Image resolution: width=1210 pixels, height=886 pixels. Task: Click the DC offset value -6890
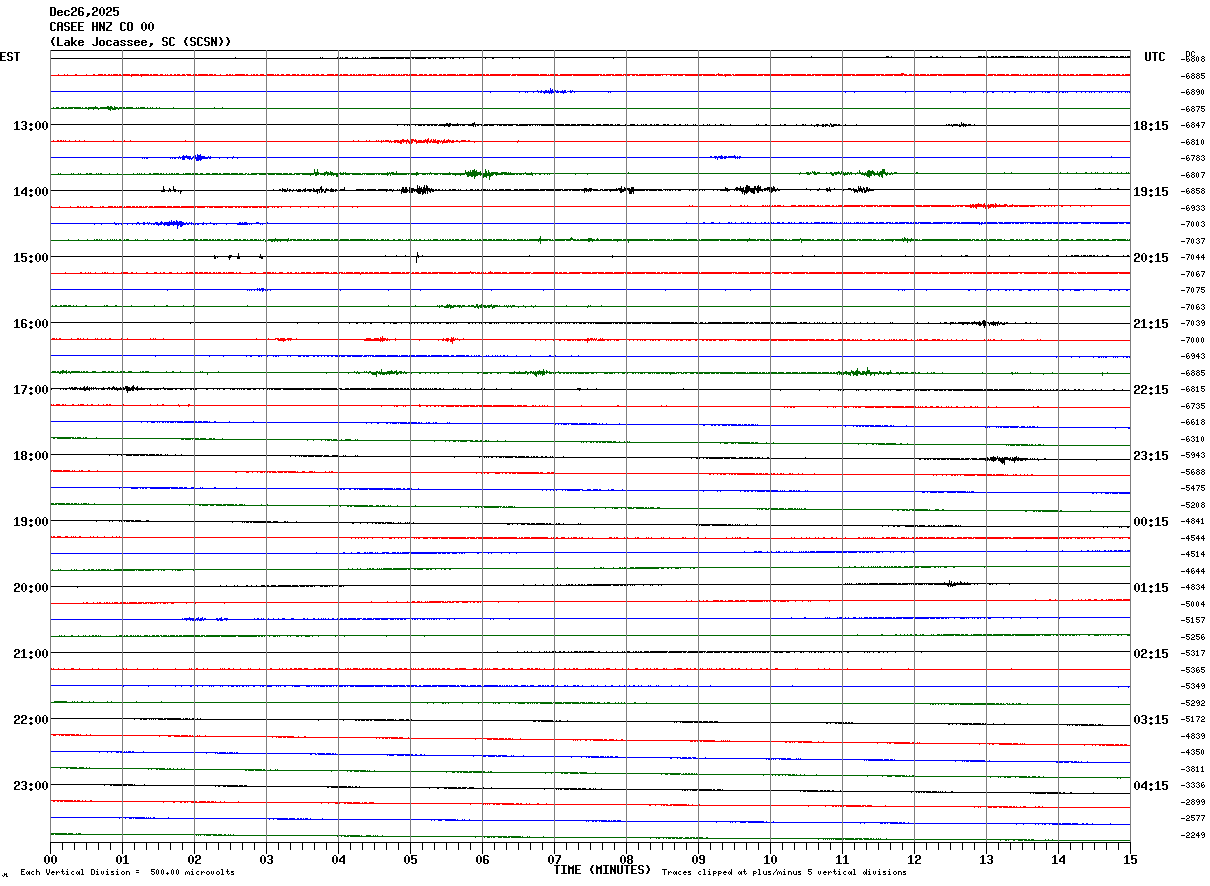point(1193,93)
